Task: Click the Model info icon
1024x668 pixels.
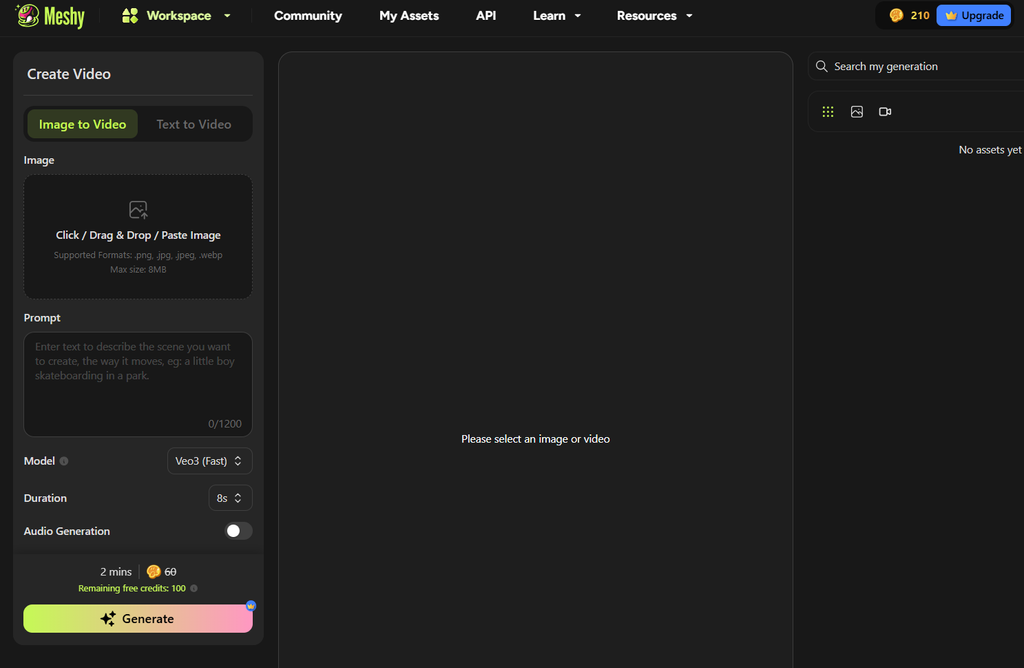Action: click(x=64, y=462)
